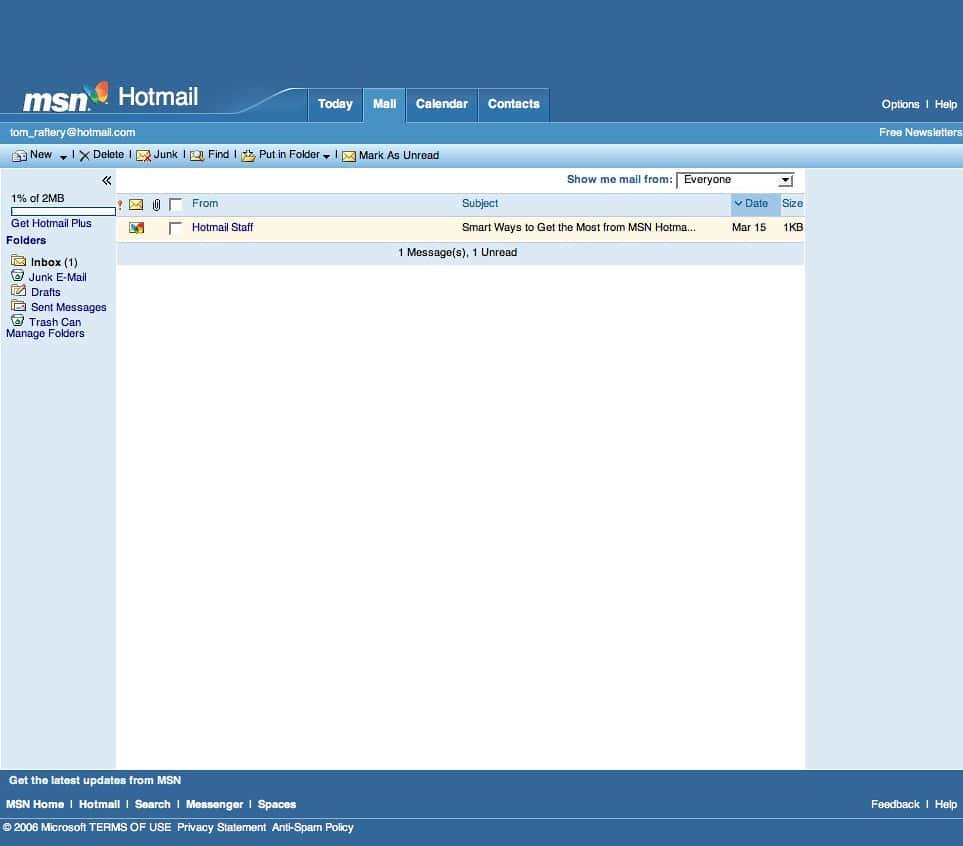Click the Delete X icon
The image size is (963, 846).
tap(85, 156)
